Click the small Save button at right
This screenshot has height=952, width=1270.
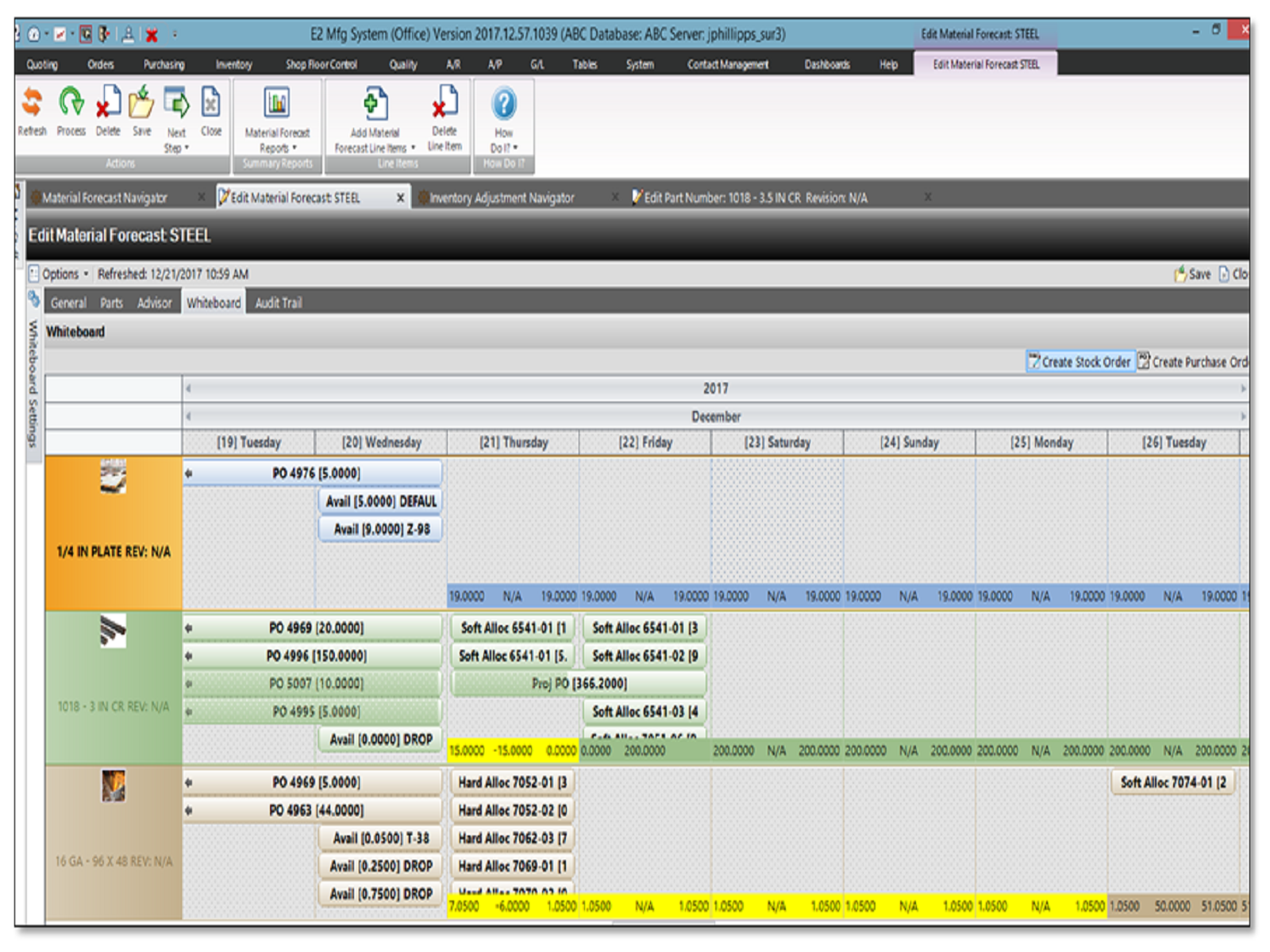(x=1193, y=274)
